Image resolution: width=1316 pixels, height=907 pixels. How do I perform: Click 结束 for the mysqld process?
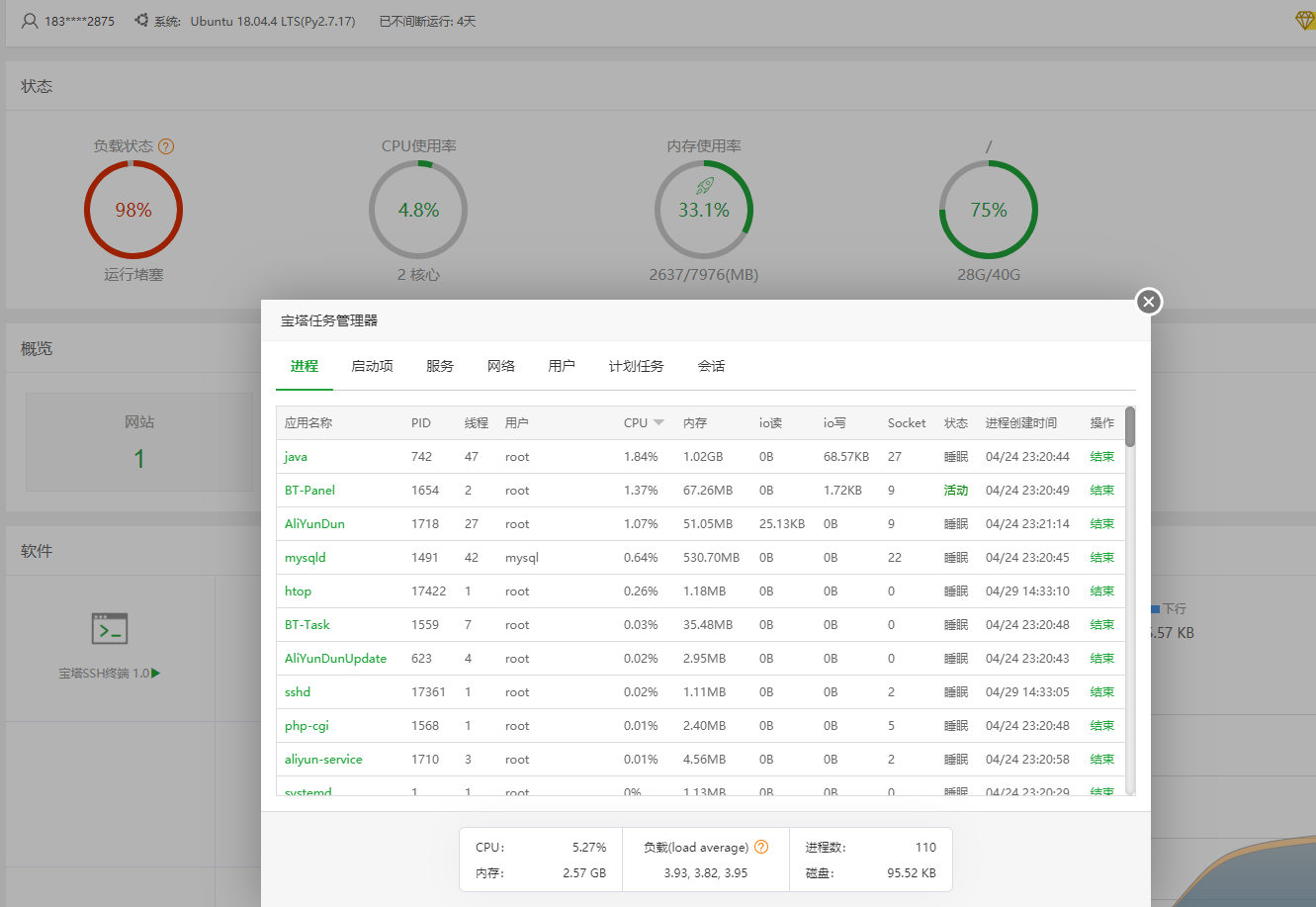(1101, 558)
